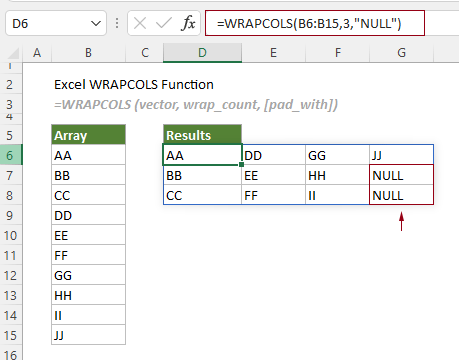Select Results cell 'JJ' in column G
The width and height of the screenshot is (459, 360).
tap(401, 155)
